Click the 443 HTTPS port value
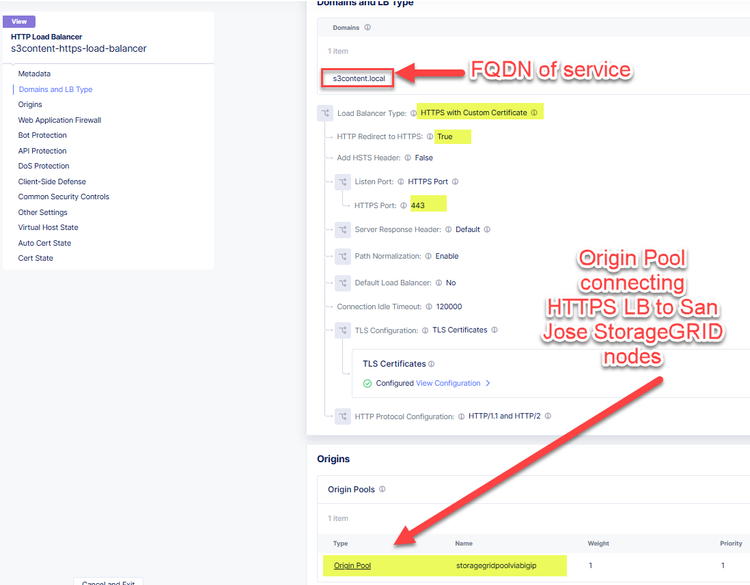 pyautogui.click(x=418, y=206)
